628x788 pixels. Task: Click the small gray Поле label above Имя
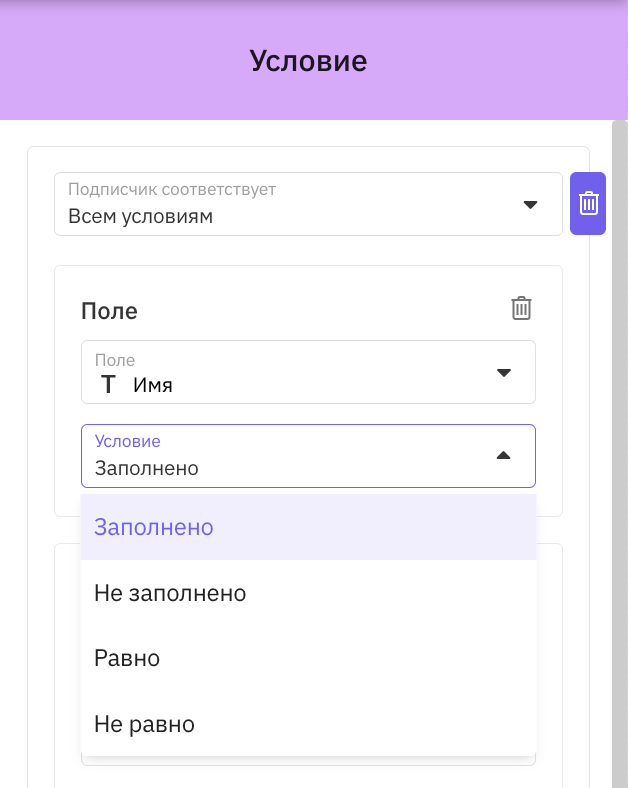click(x=115, y=360)
